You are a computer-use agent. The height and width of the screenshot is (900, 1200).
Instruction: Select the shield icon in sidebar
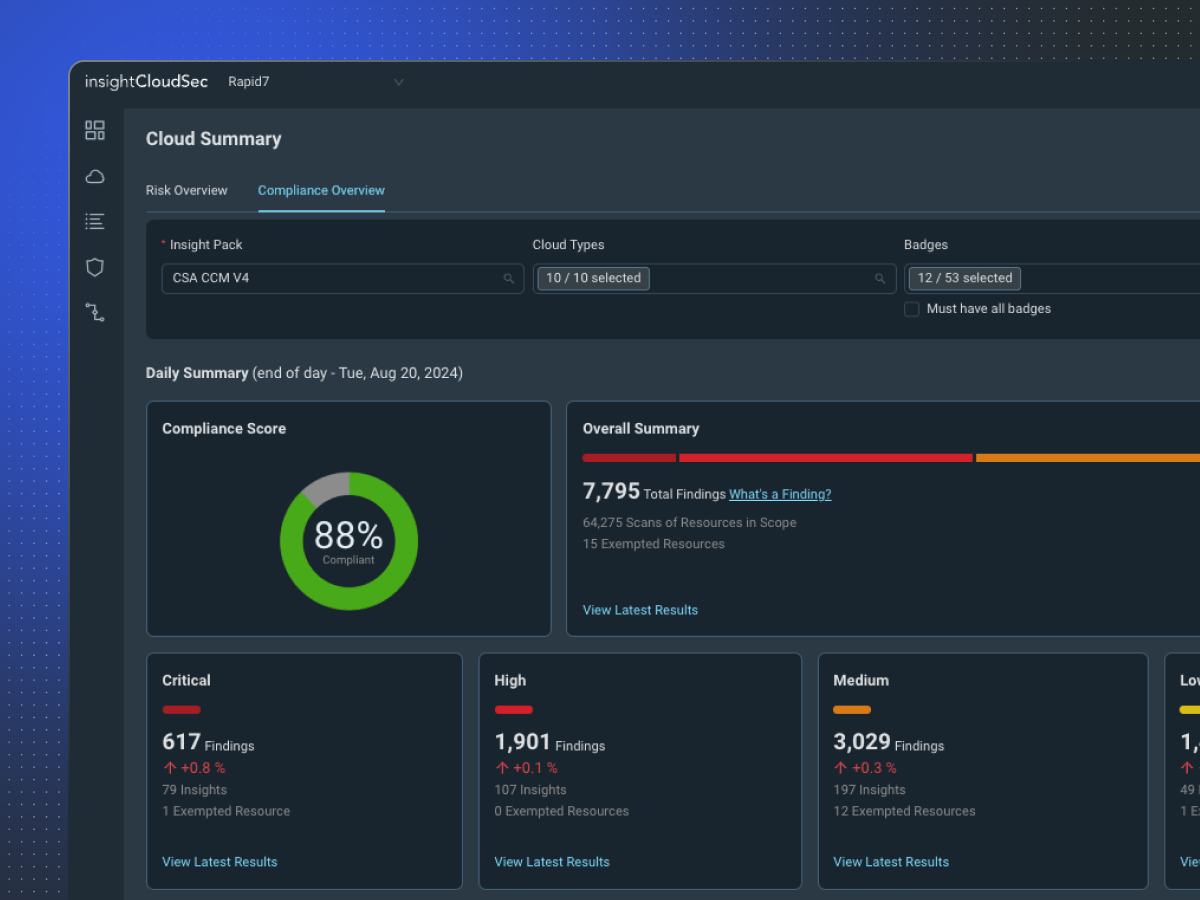[95, 267]
